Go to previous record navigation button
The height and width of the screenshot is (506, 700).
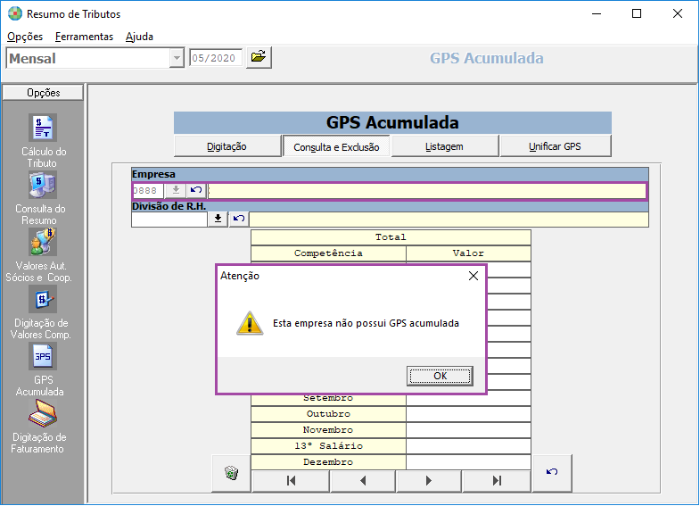click(362, 481)
